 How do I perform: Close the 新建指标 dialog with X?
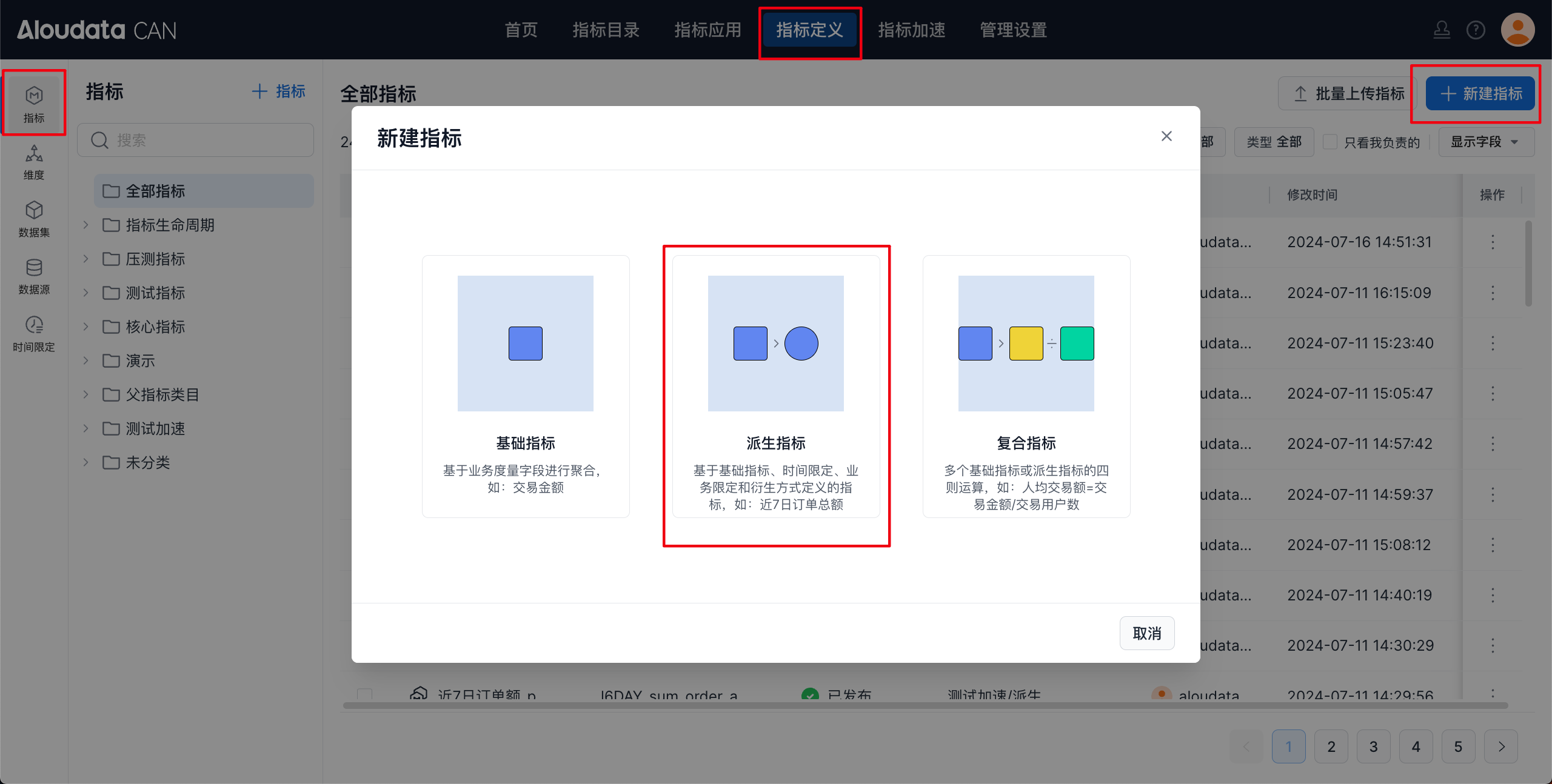pos(1166,136)
